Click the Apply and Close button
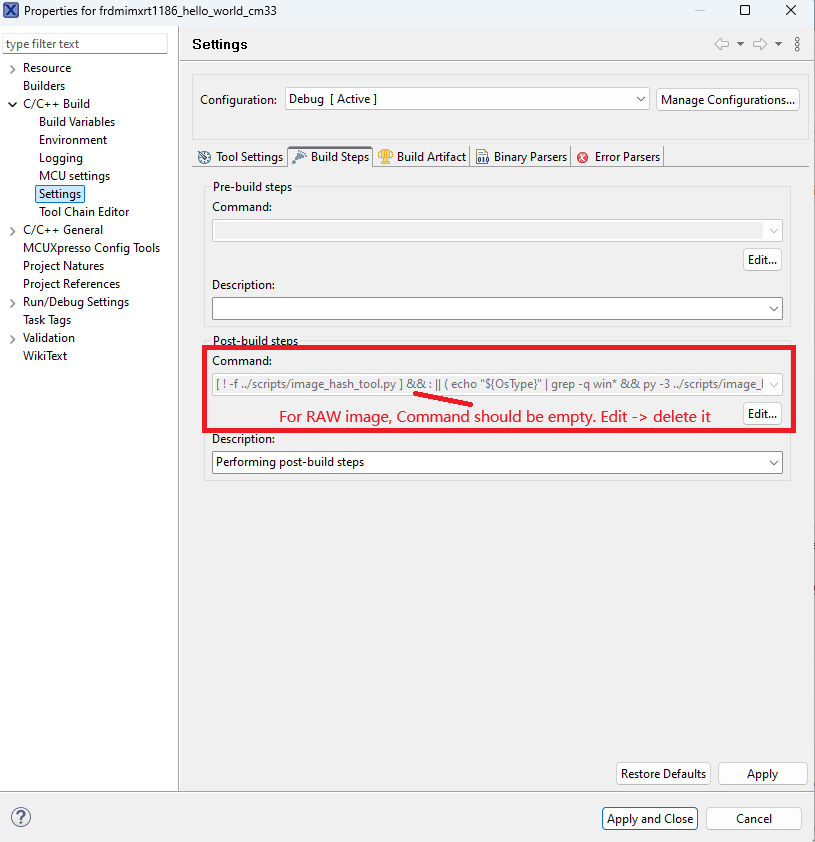Viewport: 815px width, 842px height. coord(650,818)
